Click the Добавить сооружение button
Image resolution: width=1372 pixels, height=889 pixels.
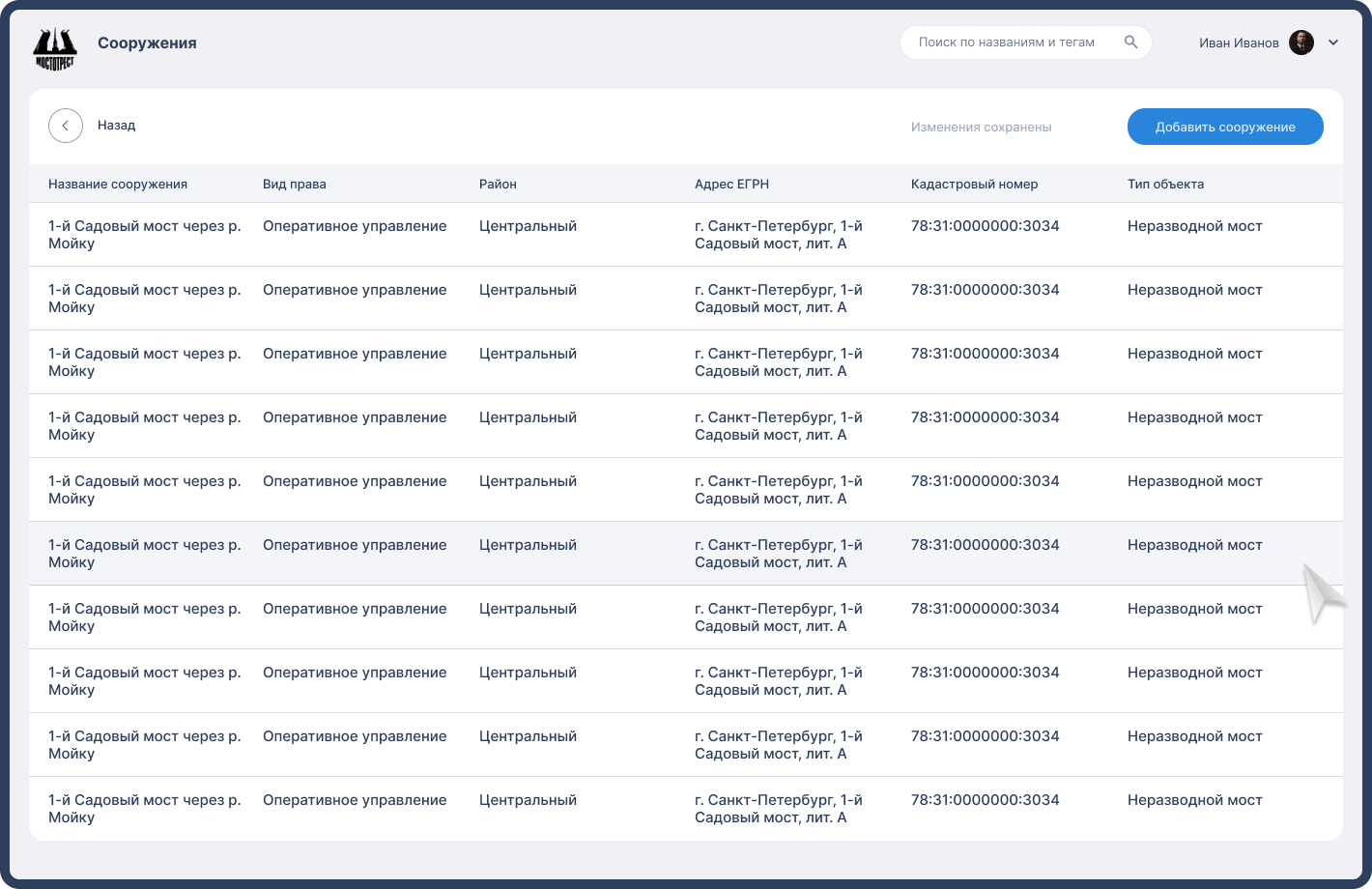coord(1225,127)
